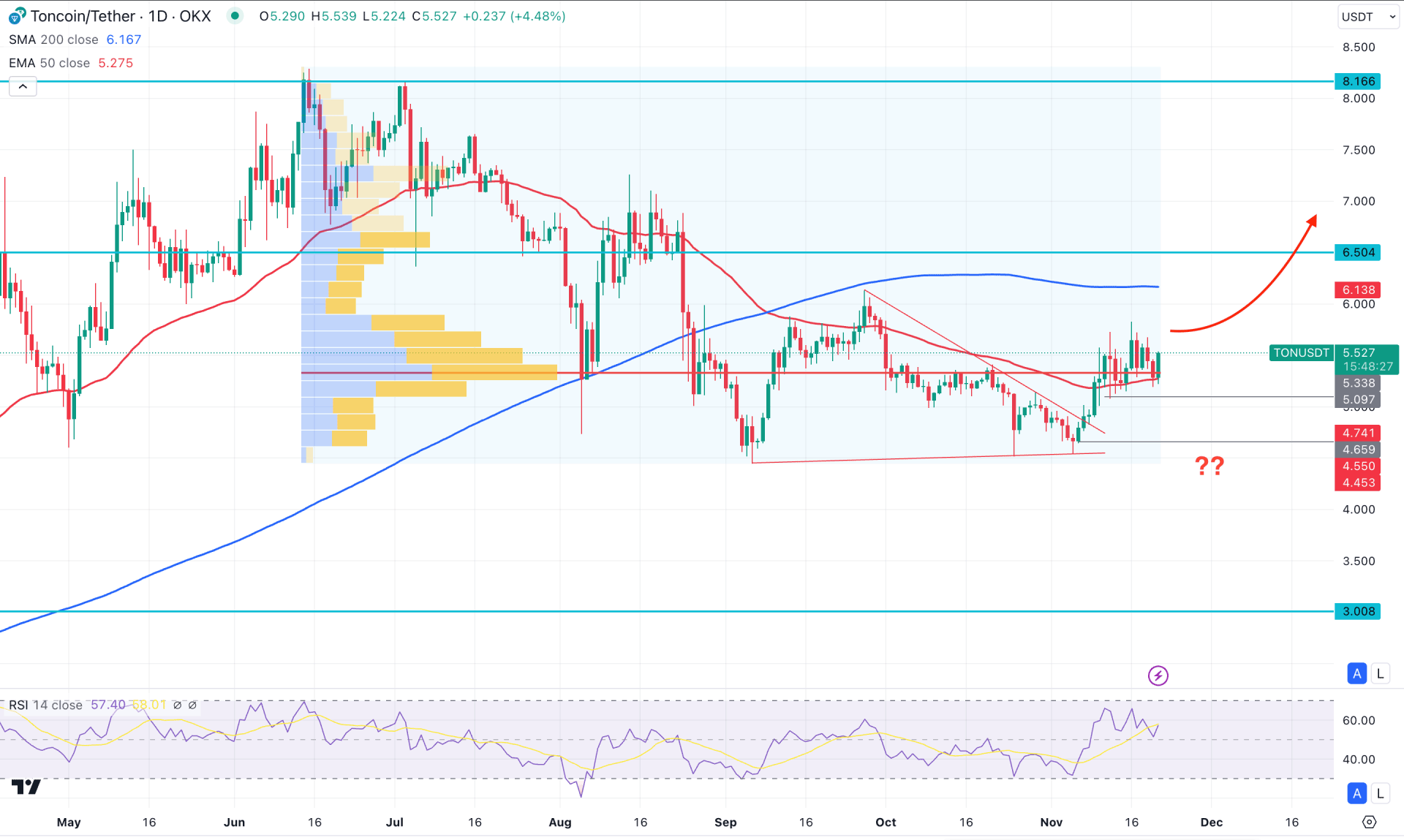The width and height of the screenshot is (1404, 840).
Task: Select the EMA 50 close indicator label
Action: [49, 63]
